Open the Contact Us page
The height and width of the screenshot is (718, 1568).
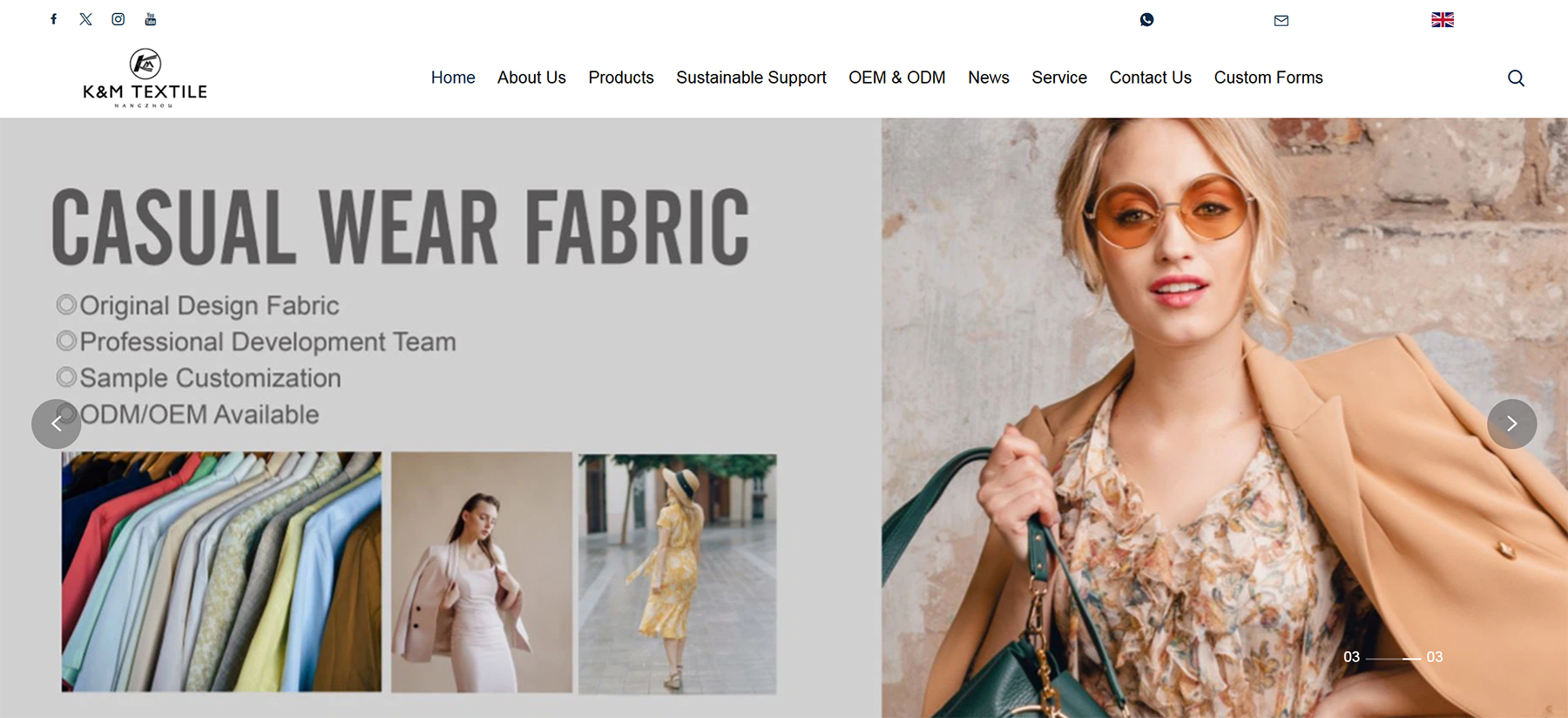pyautogui.click(x=1150, y=78)
